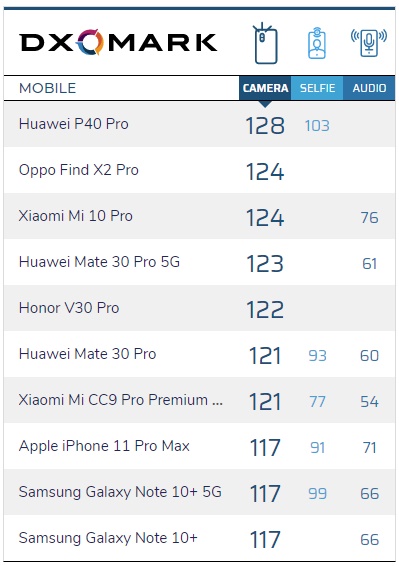Viewport: 399px width, 566px height.
Task: Click the DXOMARK logo
Action: pos(118,42)
